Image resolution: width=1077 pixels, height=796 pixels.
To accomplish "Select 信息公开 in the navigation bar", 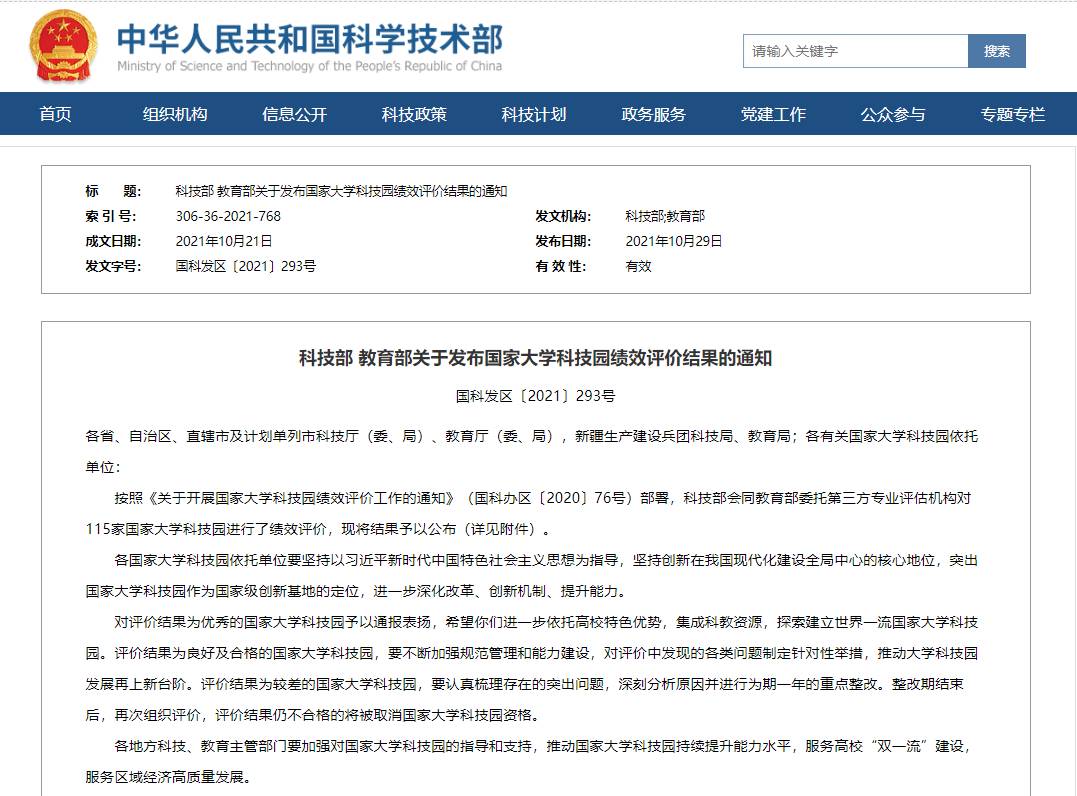I will [294, 114].
